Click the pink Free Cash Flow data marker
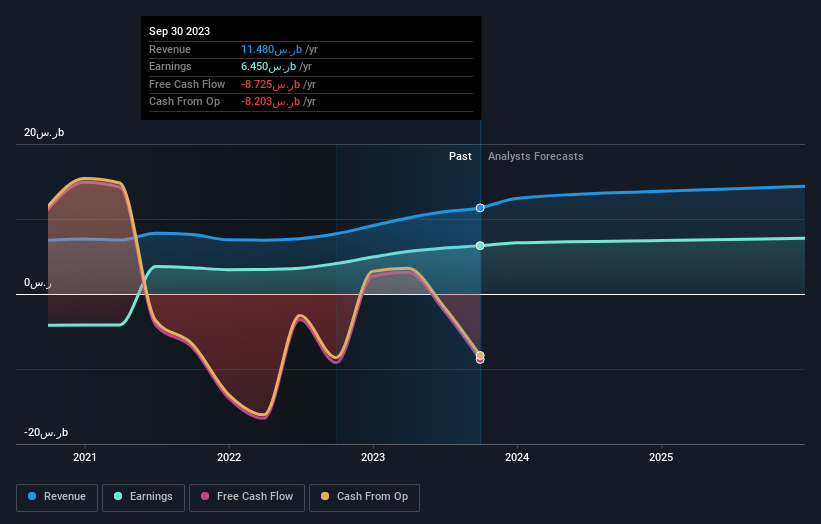Image resolution: width=821 pixels, height=524 pixels. click(480, 360)
